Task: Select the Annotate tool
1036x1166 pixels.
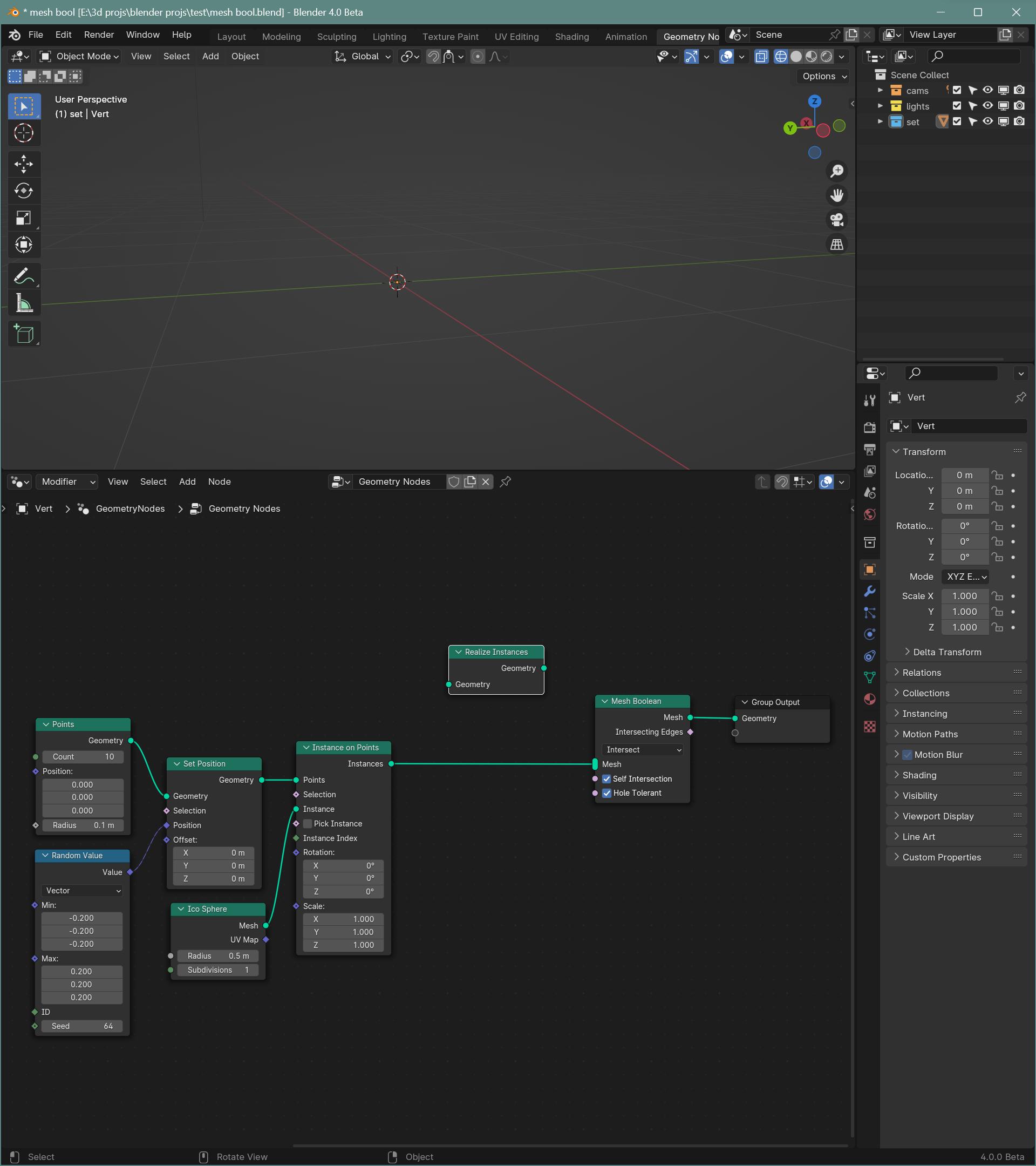Action: (23, 277)
